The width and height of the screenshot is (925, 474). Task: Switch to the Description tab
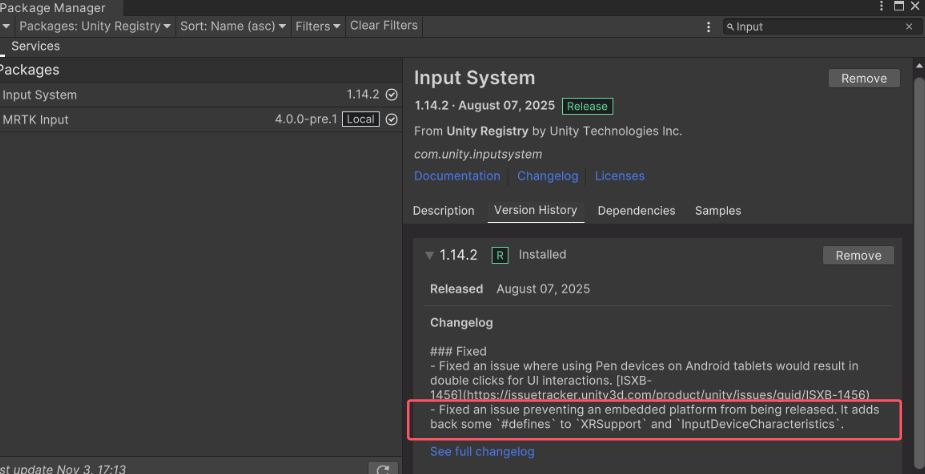coord(444,211)
